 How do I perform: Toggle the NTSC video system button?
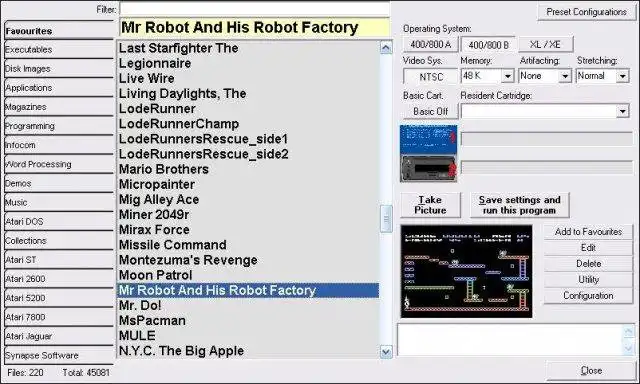431,77
